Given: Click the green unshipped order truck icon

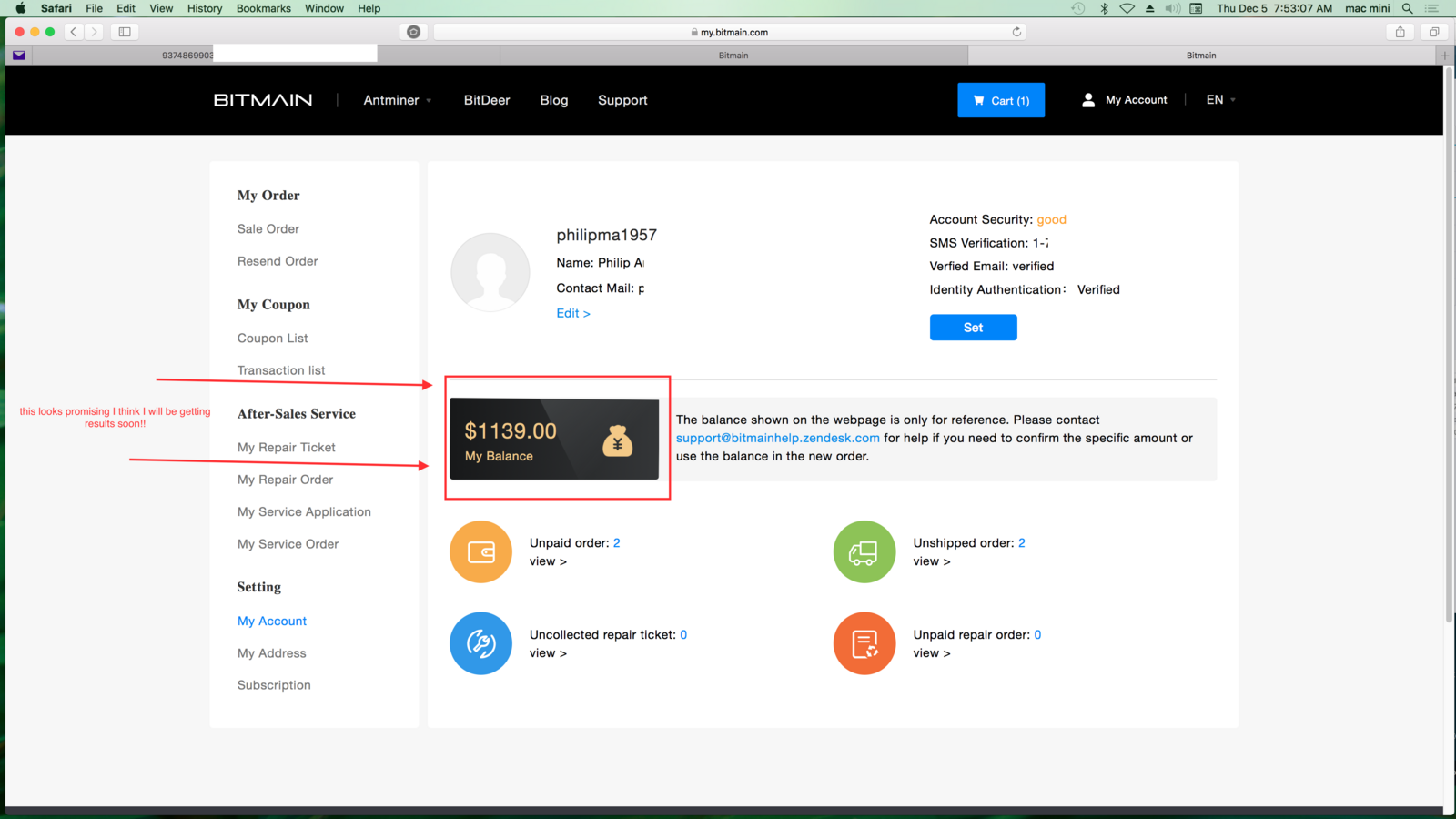Looking at the screenshot, I should [x=864, y=551].
